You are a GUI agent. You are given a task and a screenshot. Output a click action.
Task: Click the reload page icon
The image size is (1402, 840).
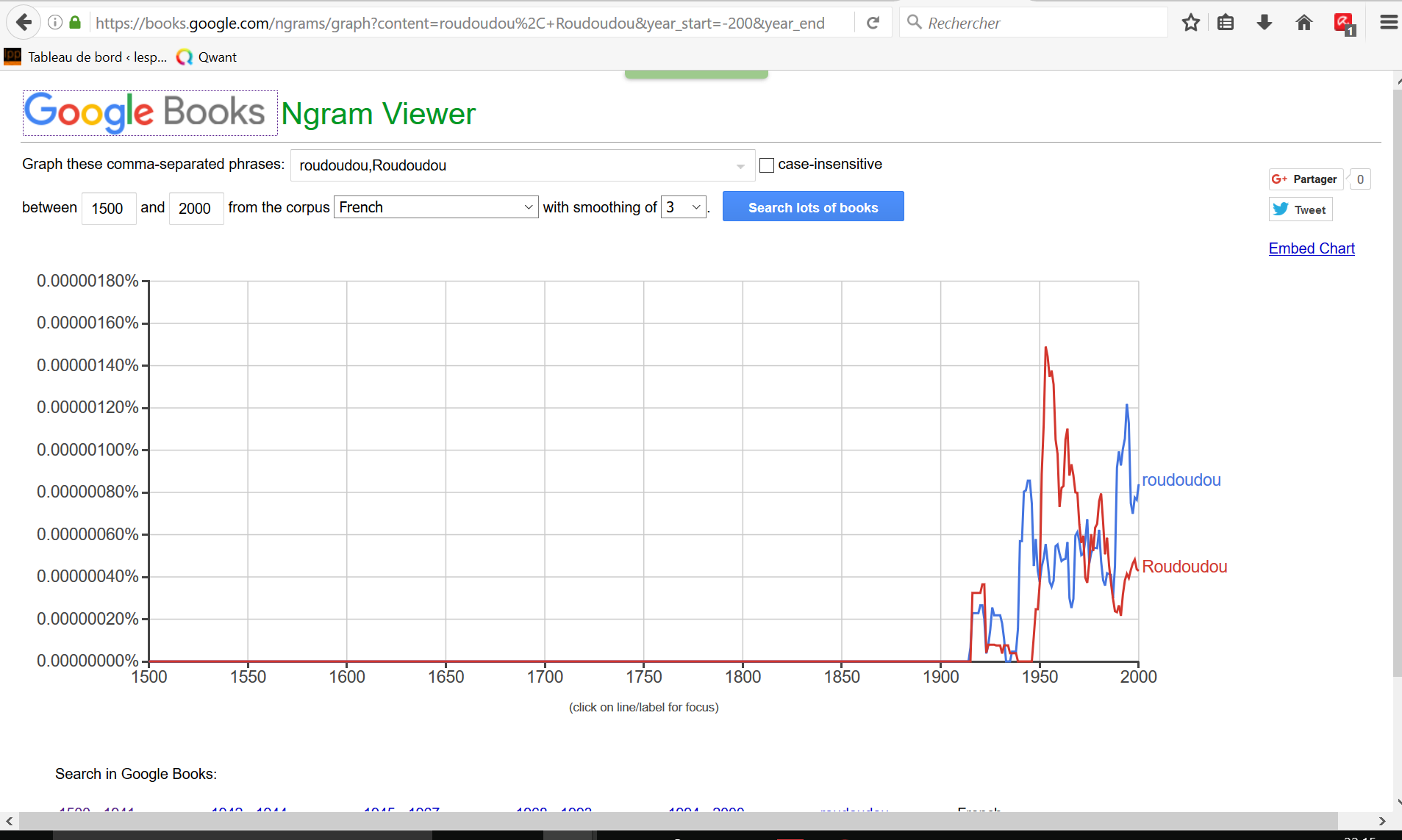coord(873,23)
